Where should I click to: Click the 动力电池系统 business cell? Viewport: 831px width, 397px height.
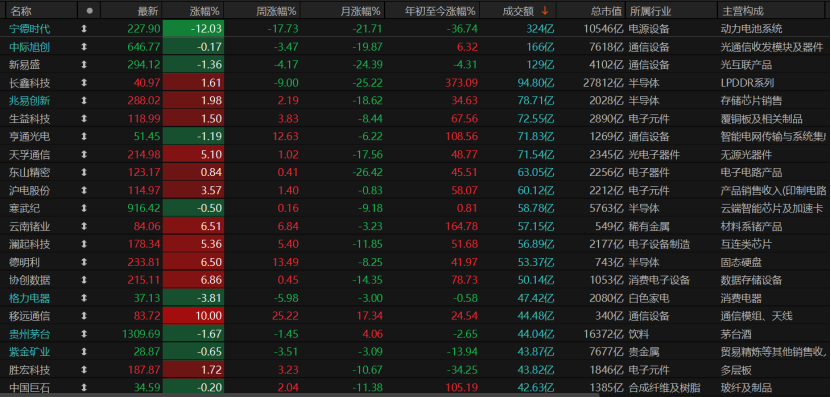(752, 29)
